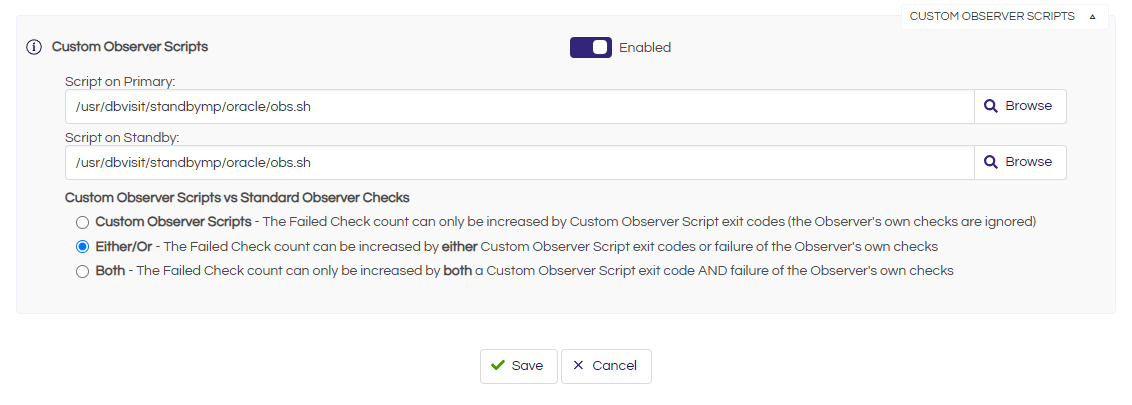Browse for the Script on Primary
1132x405 pixels.
(1020, 106)
